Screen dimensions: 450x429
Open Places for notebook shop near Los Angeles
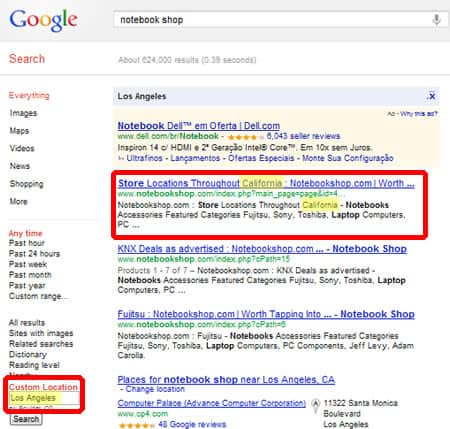pos(226,380)
